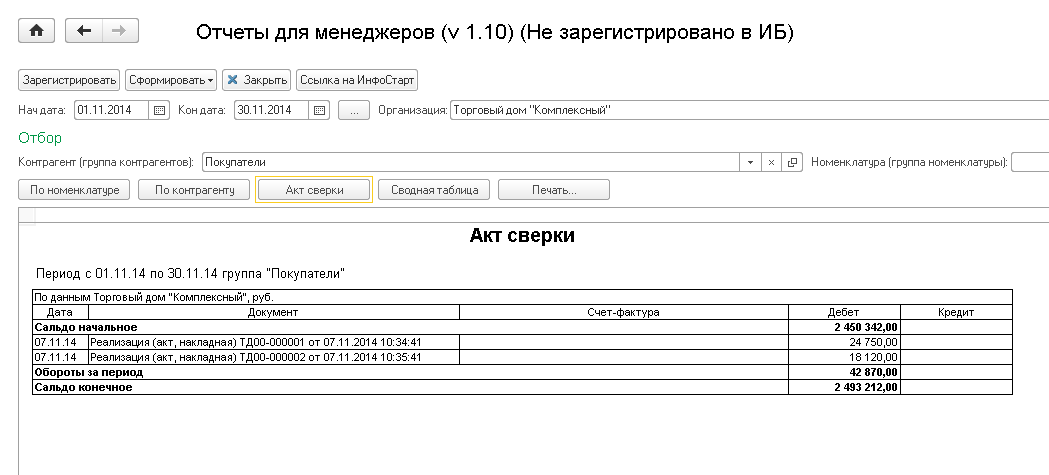This screenshot has width=1049, height=475.
Task: Select date cell of ТД00-000002 row
Action: 60,357
